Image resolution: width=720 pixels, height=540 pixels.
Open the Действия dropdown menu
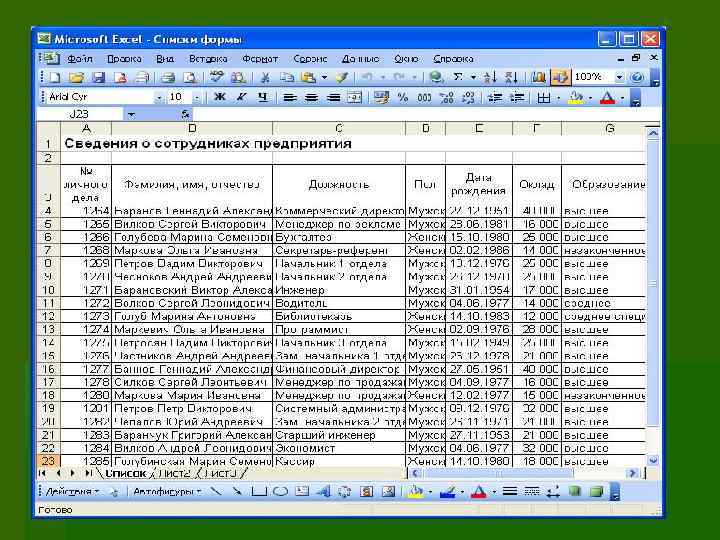tap(72, 492)
